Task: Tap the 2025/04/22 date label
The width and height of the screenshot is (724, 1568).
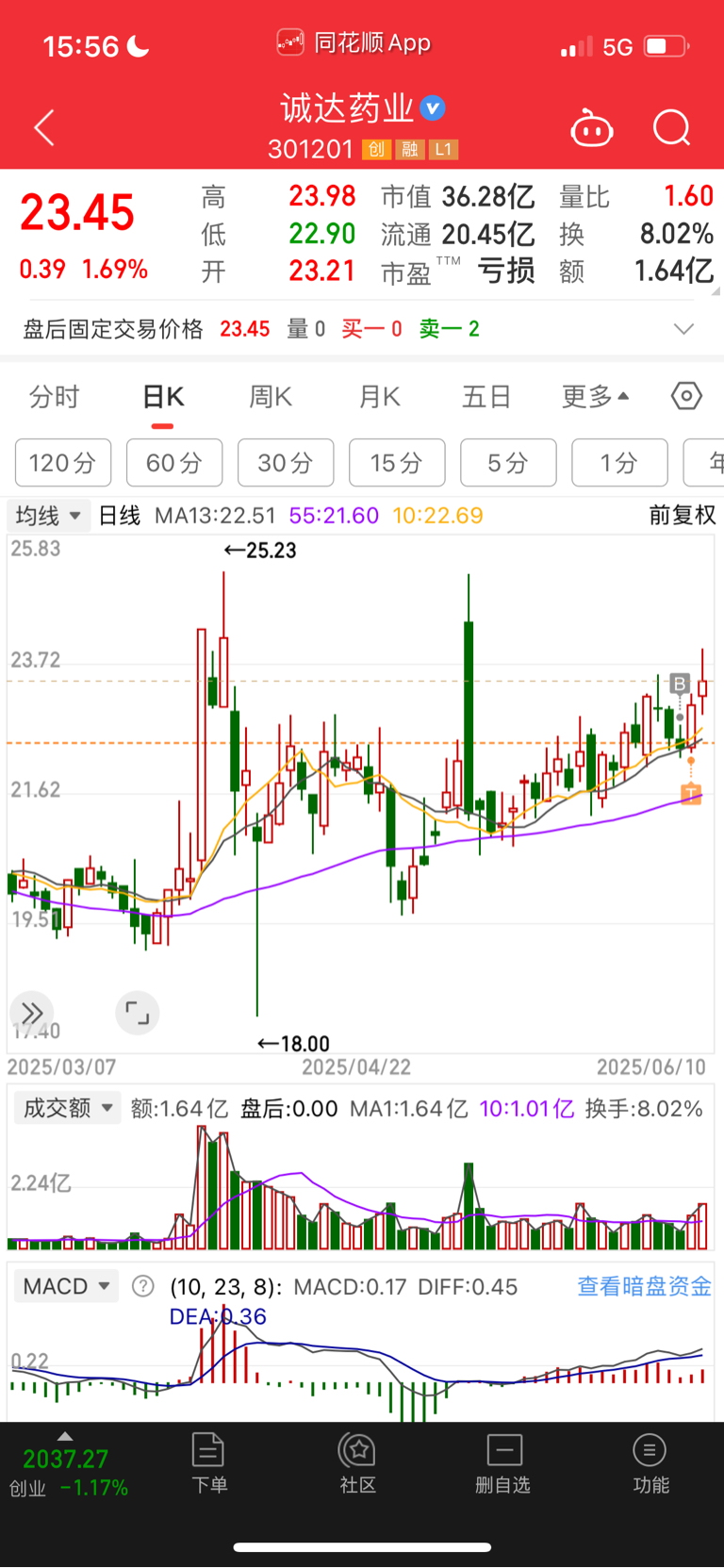Action: pos(356,1067)
